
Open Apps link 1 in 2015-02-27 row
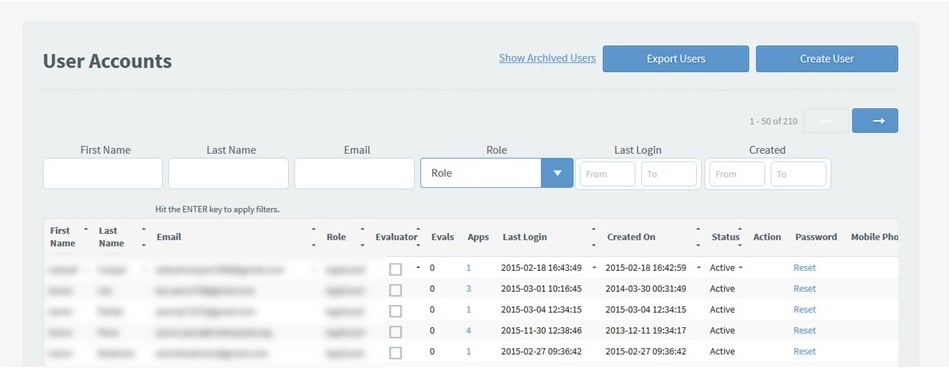(x=468, y=351)
